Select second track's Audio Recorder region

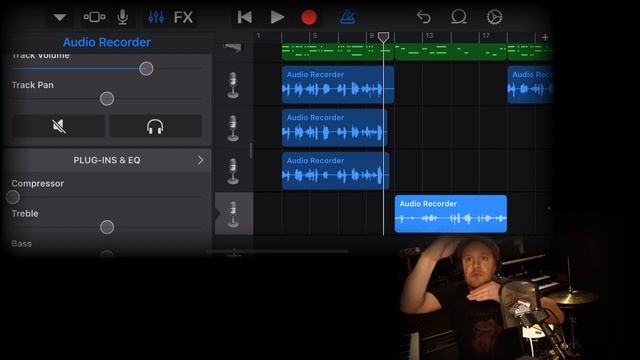pyautogui.click(x=334, y=128)
